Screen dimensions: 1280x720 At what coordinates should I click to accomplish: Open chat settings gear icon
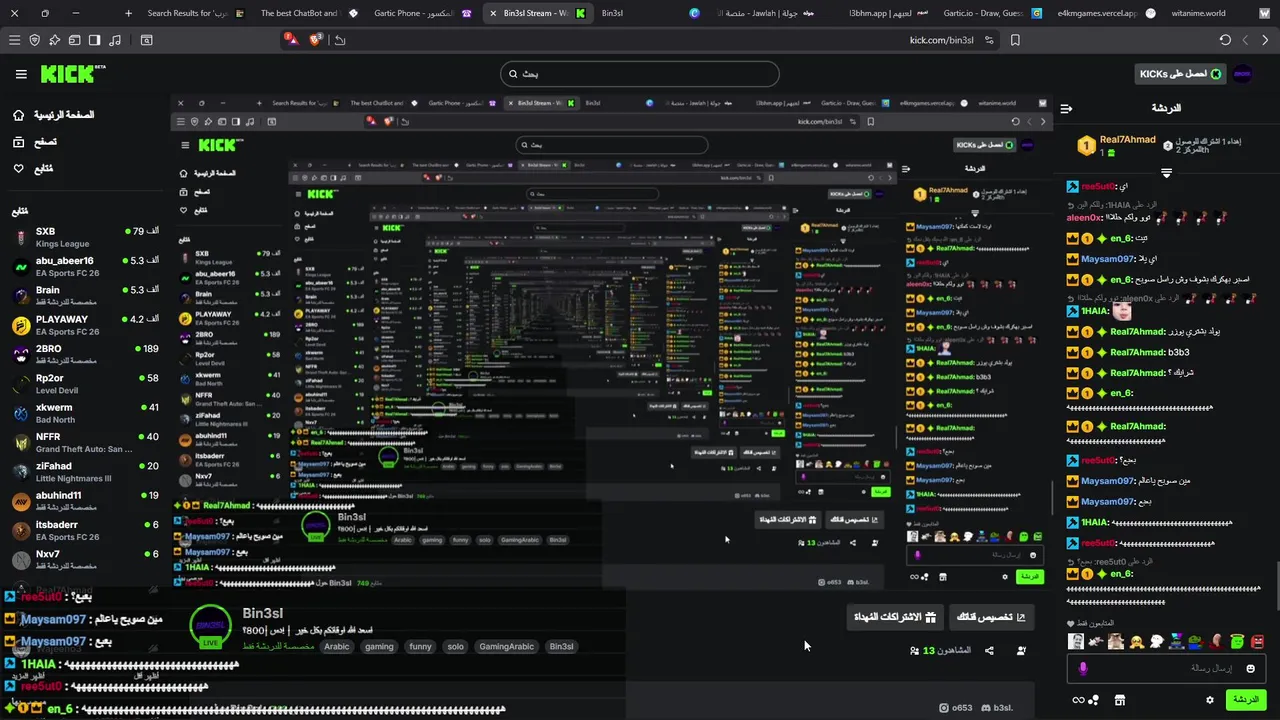[1210, 700]
